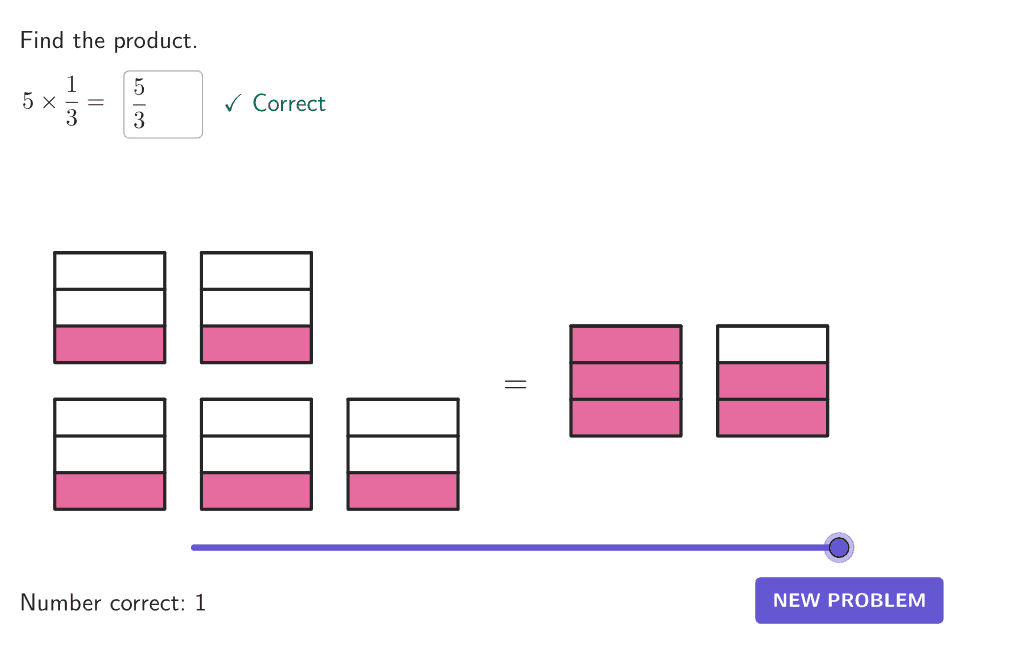Viewport: 1032px width, 645px height.
Task: Click the 'Find the product.' instruction text
Action: 109,41
